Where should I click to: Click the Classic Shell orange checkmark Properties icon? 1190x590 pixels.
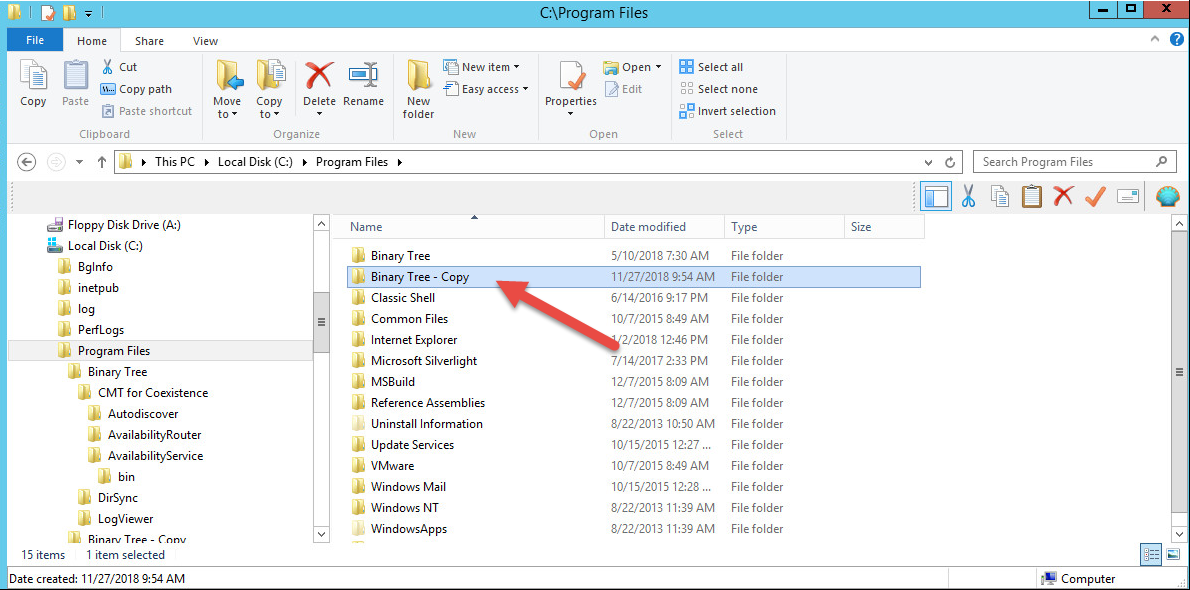coord(1095,197)
